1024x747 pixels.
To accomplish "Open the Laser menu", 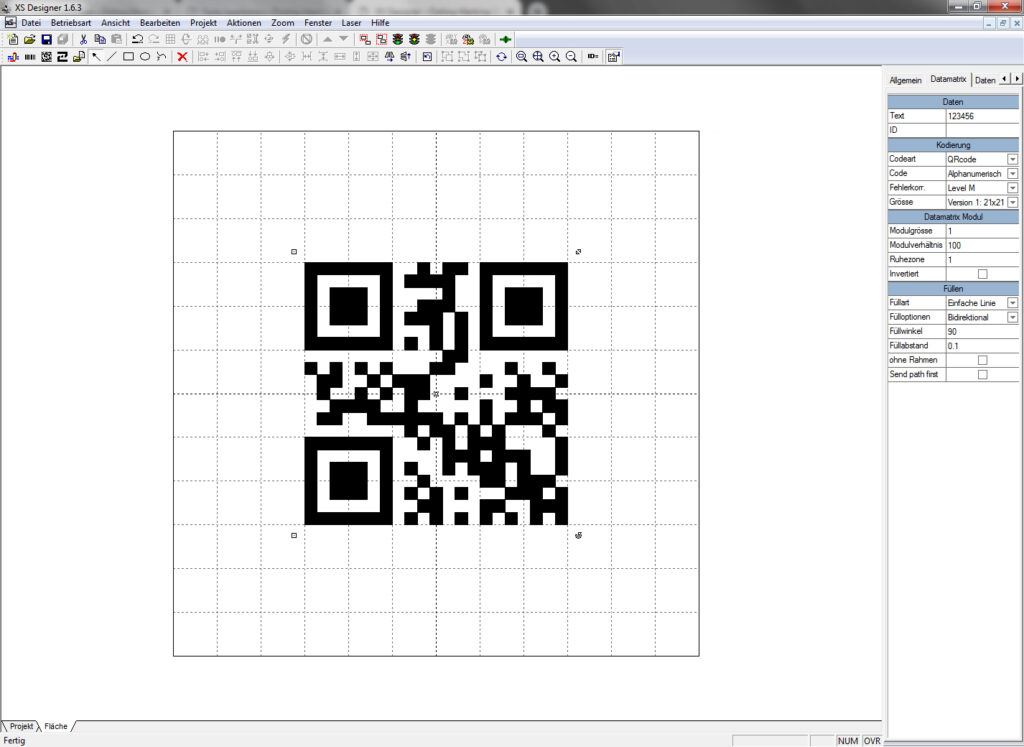I will (x=351, y=22).
